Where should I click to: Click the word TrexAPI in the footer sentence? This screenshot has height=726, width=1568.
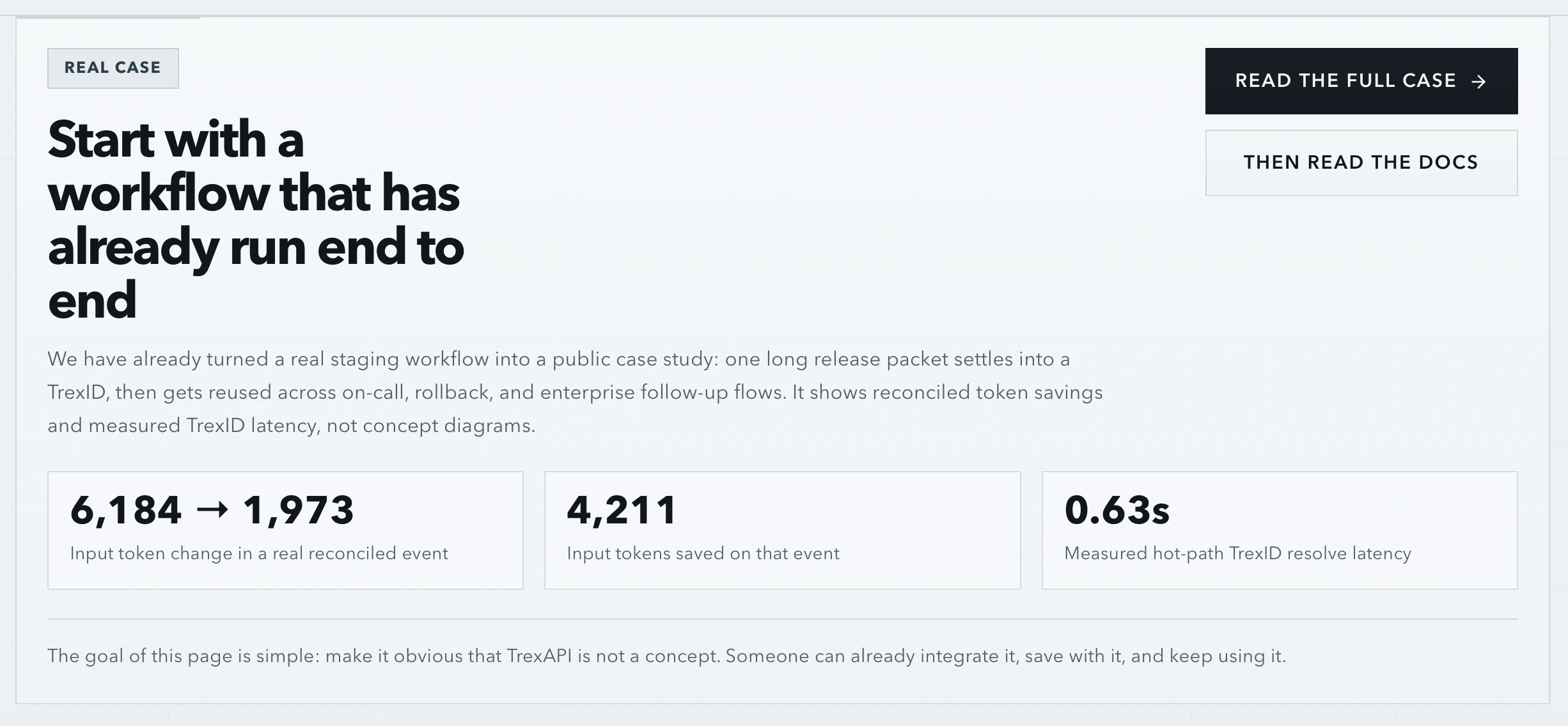click(539, 656)
